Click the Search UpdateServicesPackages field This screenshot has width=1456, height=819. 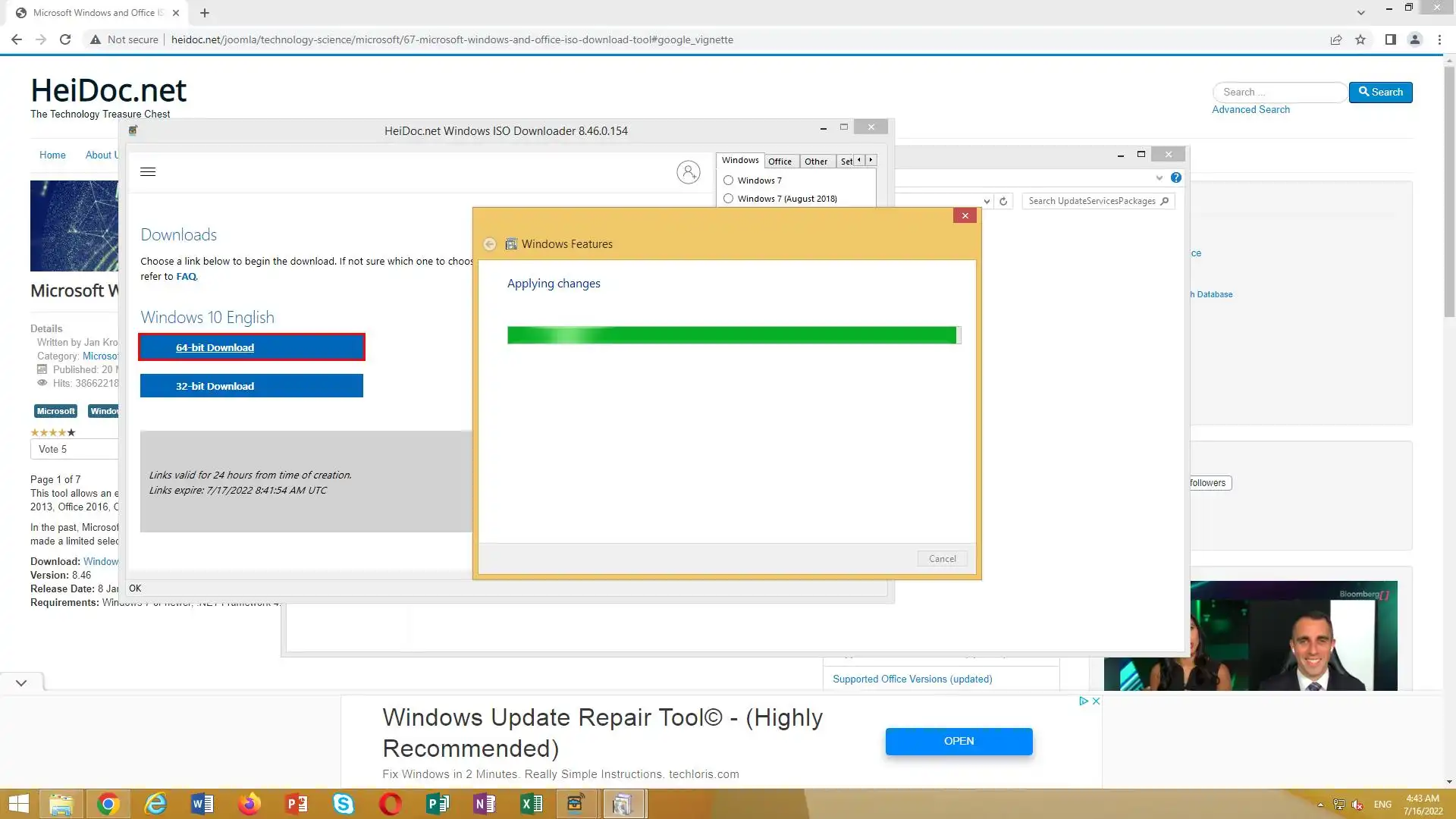tap(1090, 201)
